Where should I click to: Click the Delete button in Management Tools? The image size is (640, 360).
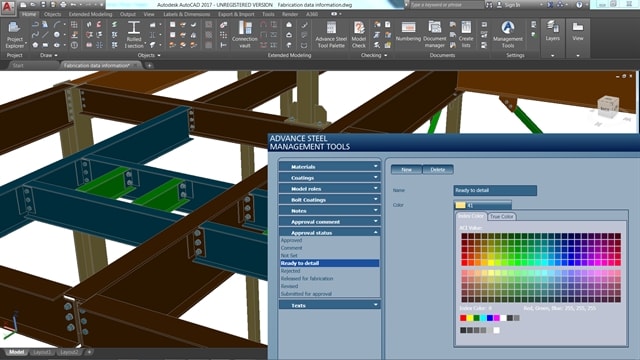(x=438, y=169)
